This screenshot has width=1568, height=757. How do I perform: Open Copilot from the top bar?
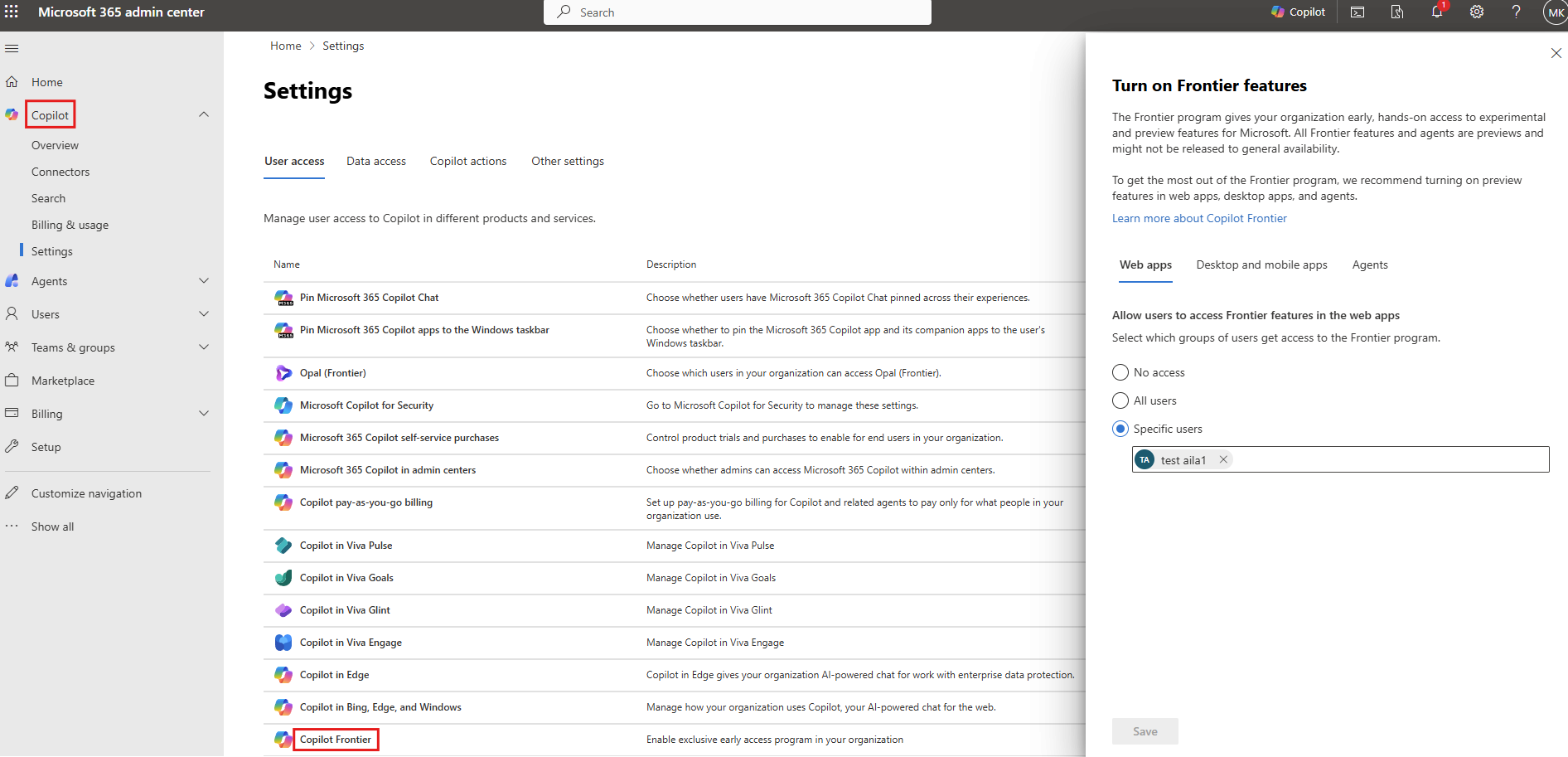coord(1297,12)
